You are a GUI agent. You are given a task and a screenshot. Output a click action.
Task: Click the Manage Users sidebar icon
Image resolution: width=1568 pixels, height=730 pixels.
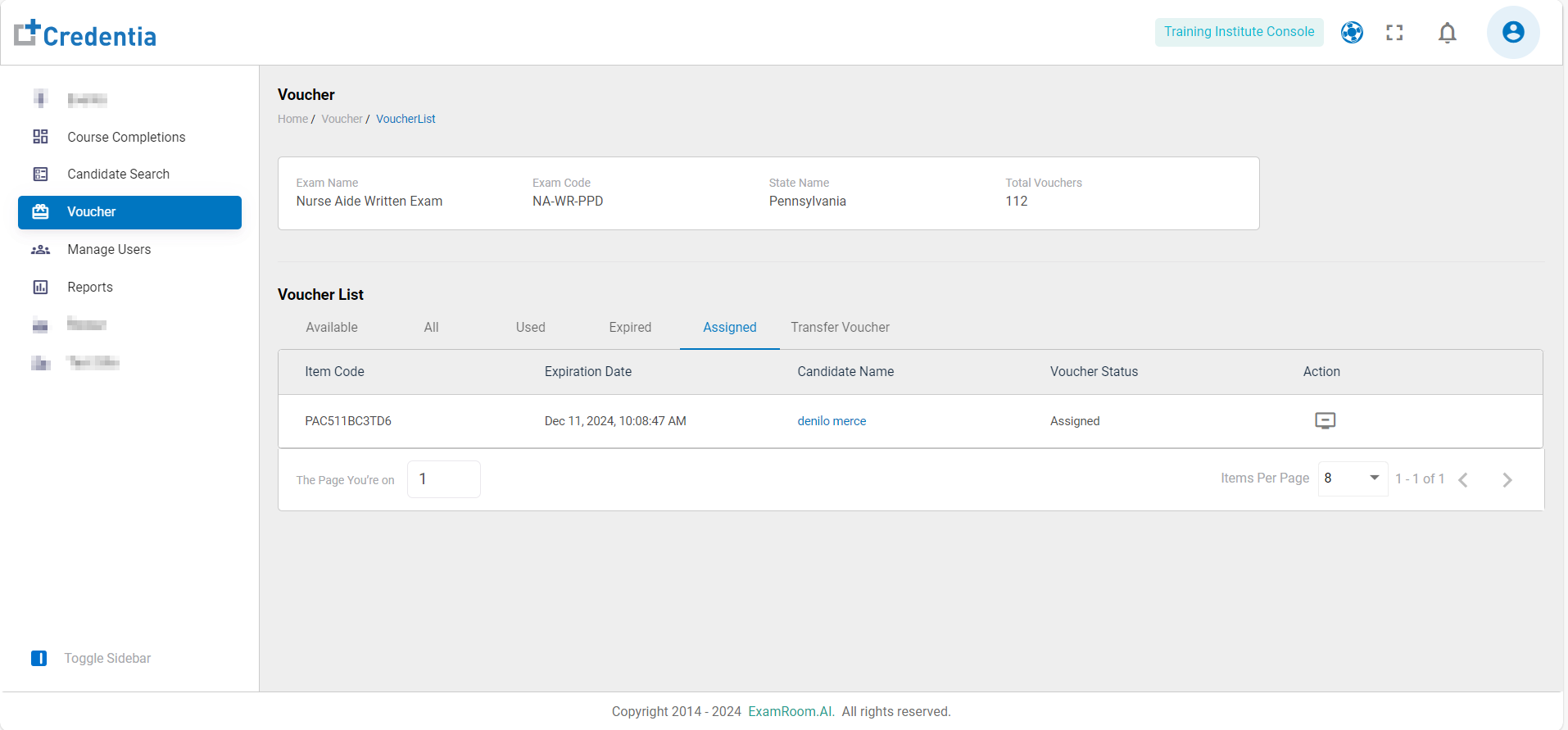click(40, 249)
